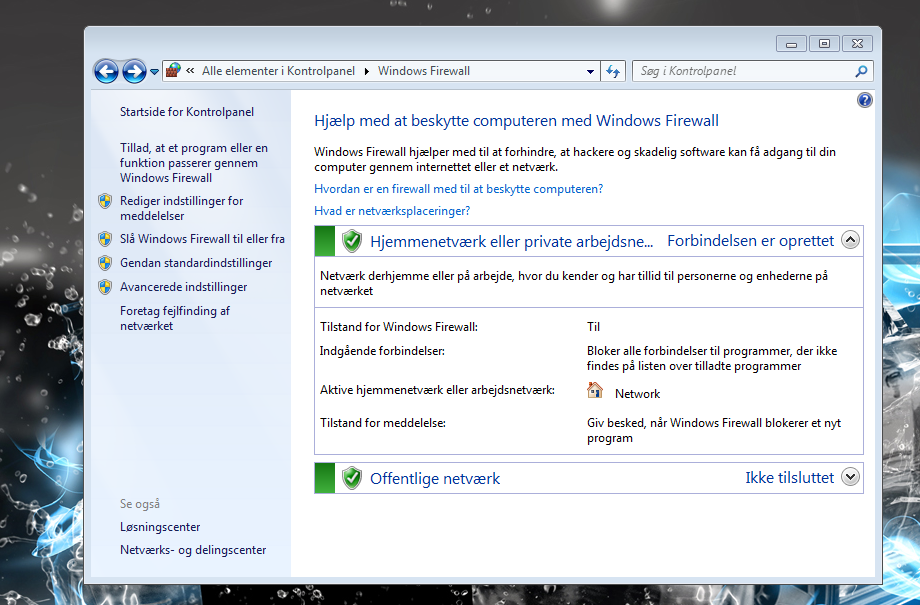Open help with the blue question mark
The image size is (920, 605).
pos(864,100)
